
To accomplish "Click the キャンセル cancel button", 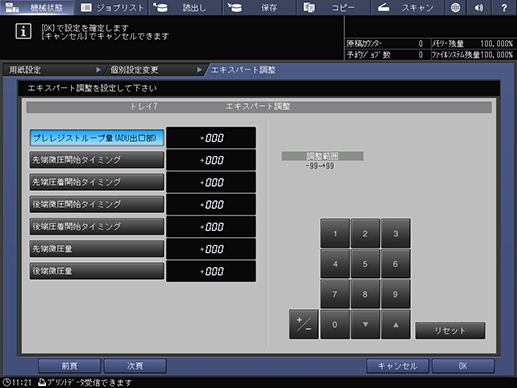I will pyautogui.click(x=397, y=366).
